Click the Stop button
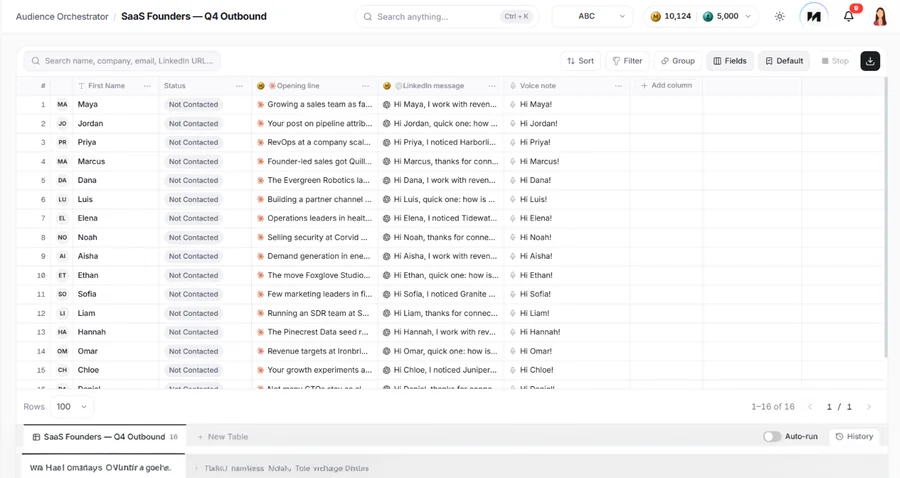This screenshot has width=900, height=478. click(x=835, y=61)
